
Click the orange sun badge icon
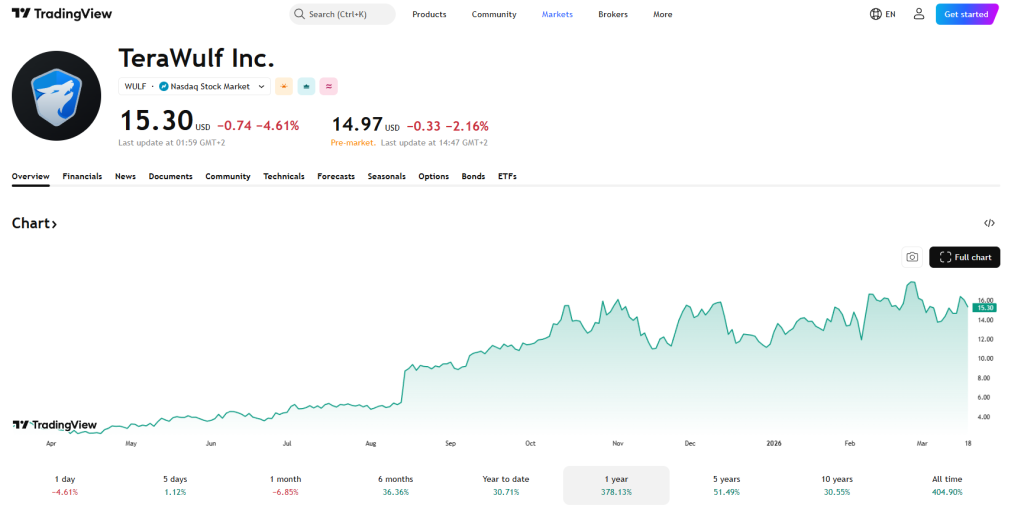(284, 87)
